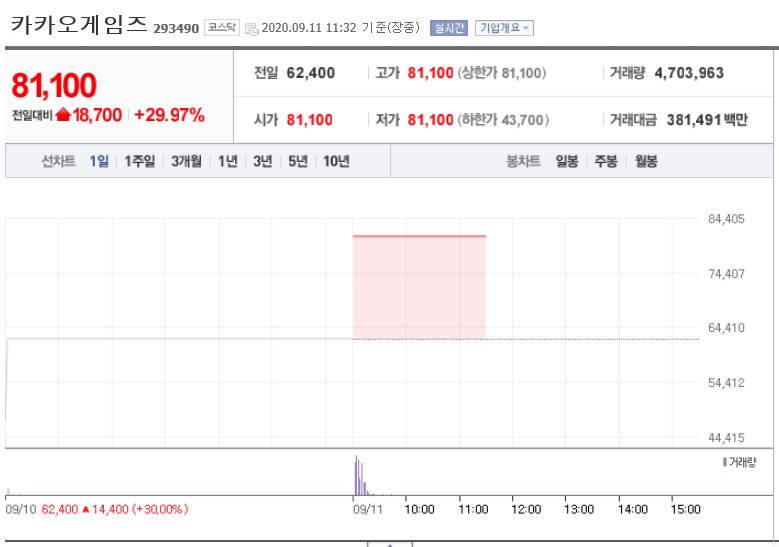Show the 월봉 monthly candle chart
This screenshot has width=779, height=547.
click(646, 161)
